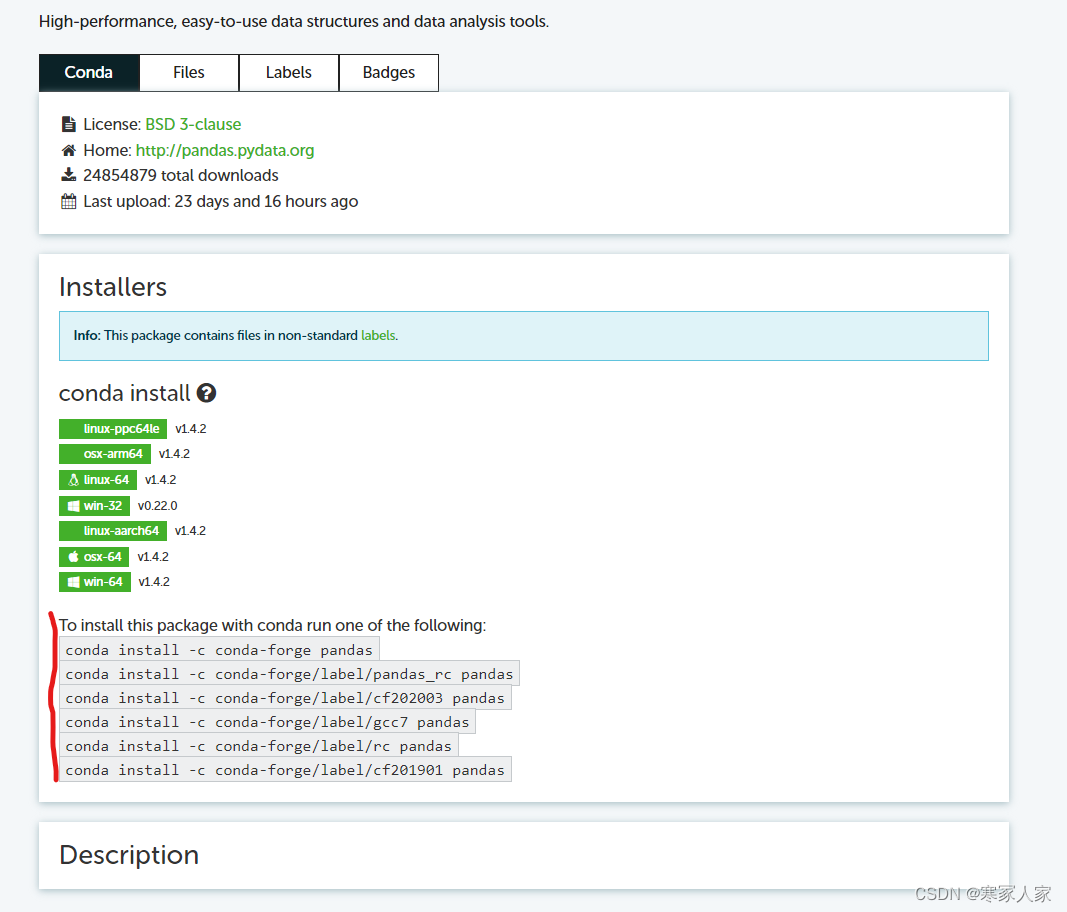1067x912 pixels.
Task: Click the Last upload 23 days text
Action: (220, 201)
